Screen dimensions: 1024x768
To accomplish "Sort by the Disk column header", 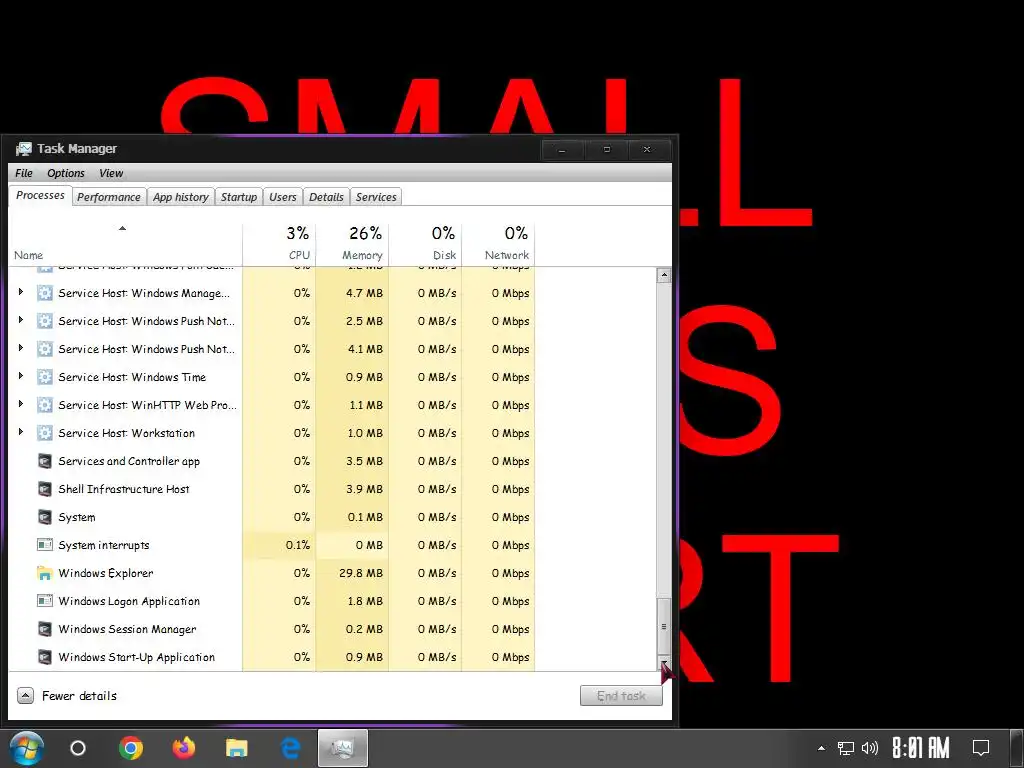I will [425, 244].
